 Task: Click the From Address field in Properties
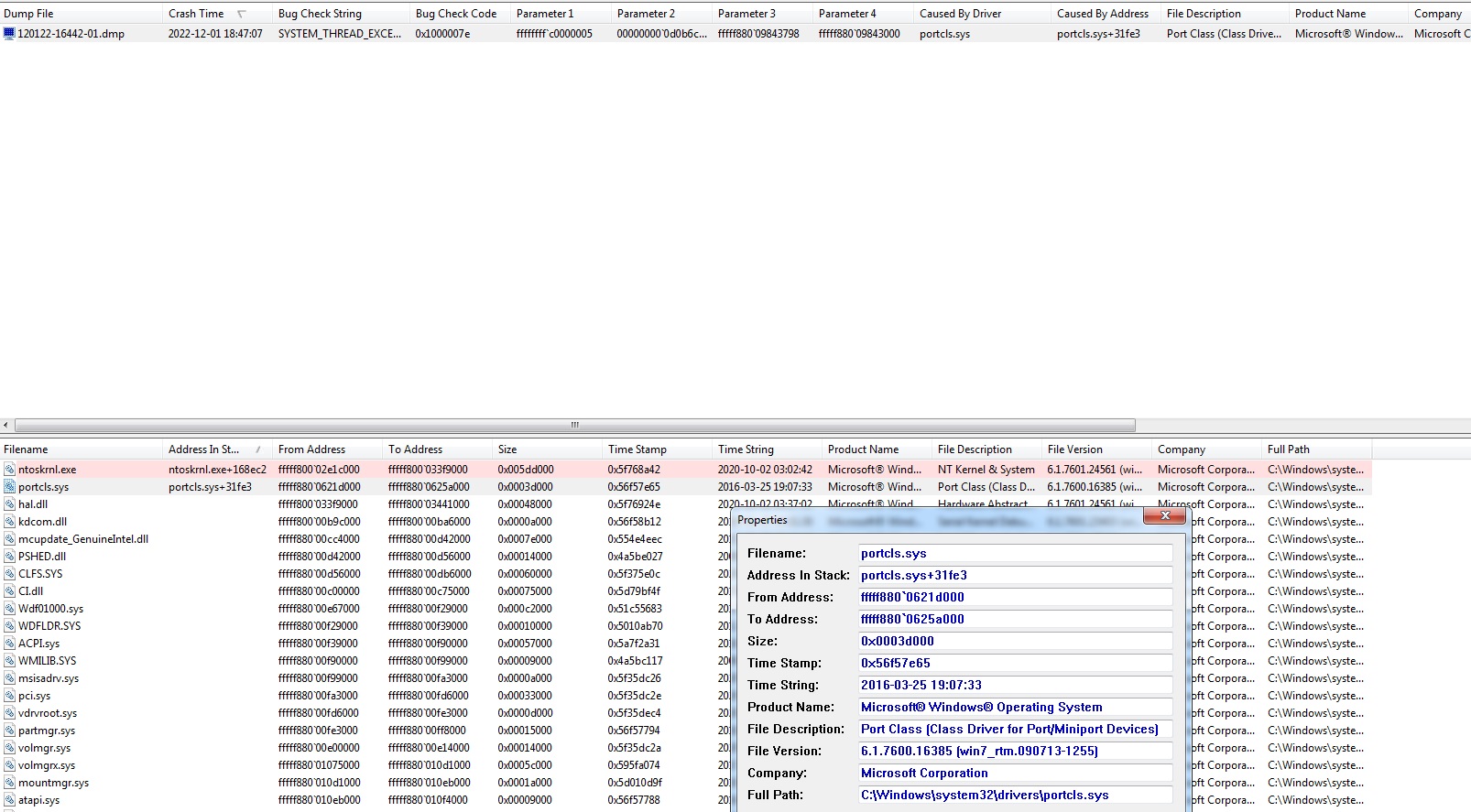click(1016, 598)
